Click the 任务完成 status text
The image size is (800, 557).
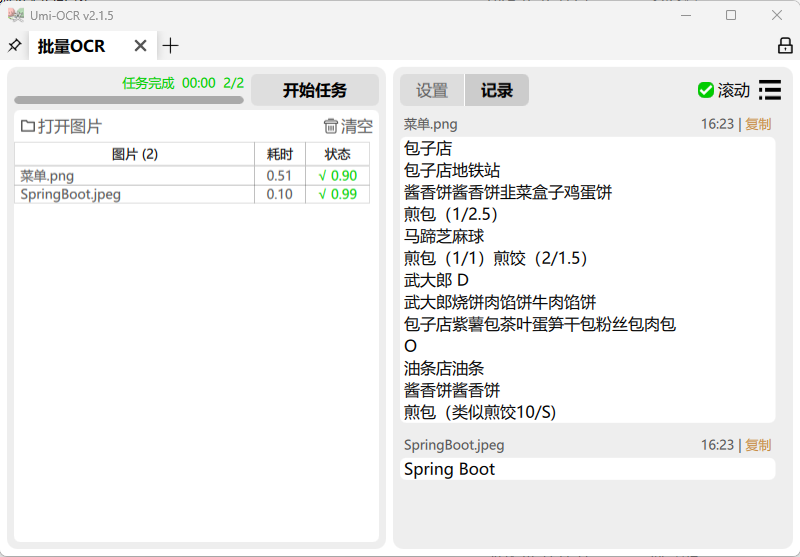[x=148, y=83]
